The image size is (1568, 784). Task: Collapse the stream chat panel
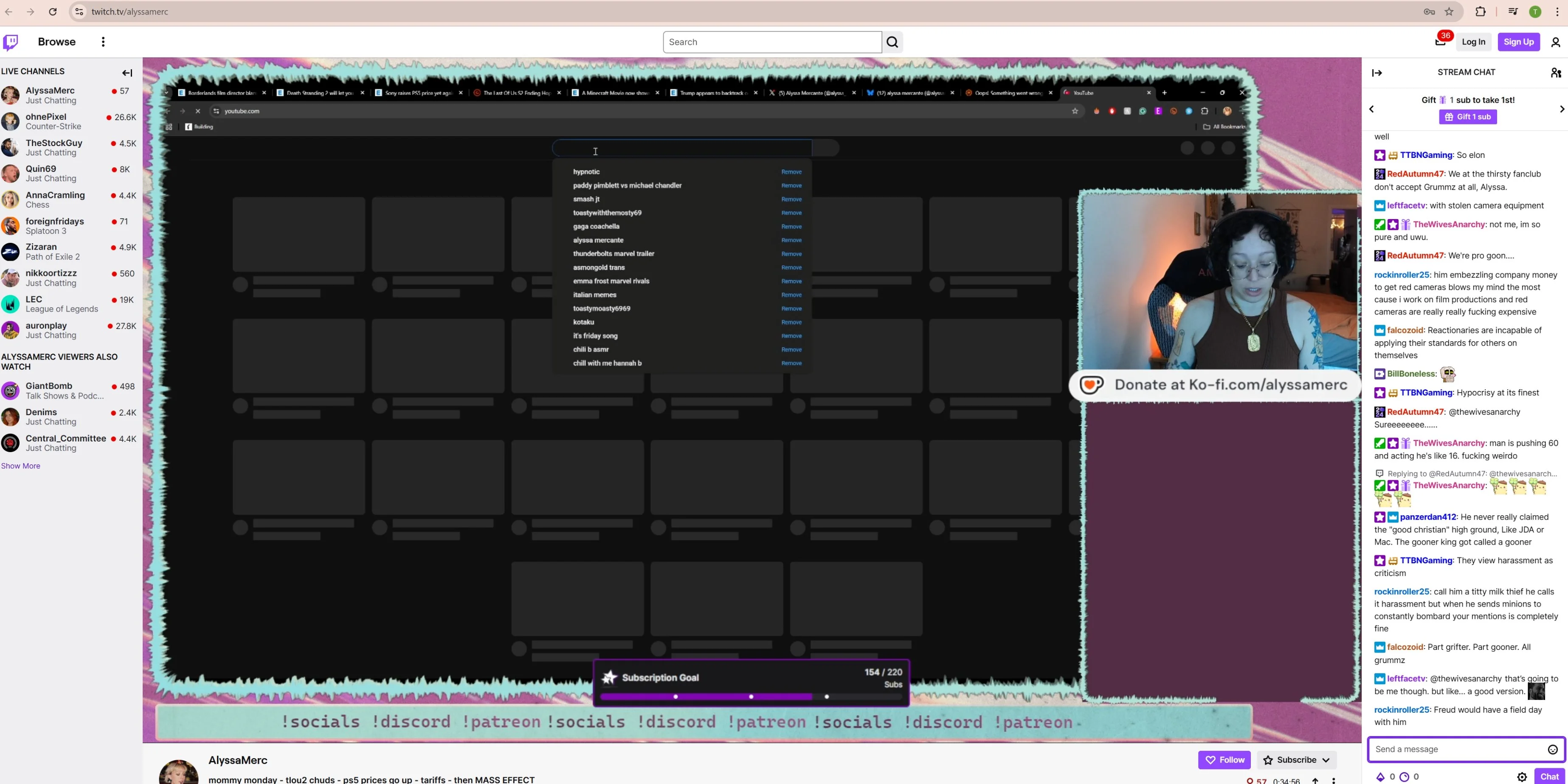point(1377,73)
